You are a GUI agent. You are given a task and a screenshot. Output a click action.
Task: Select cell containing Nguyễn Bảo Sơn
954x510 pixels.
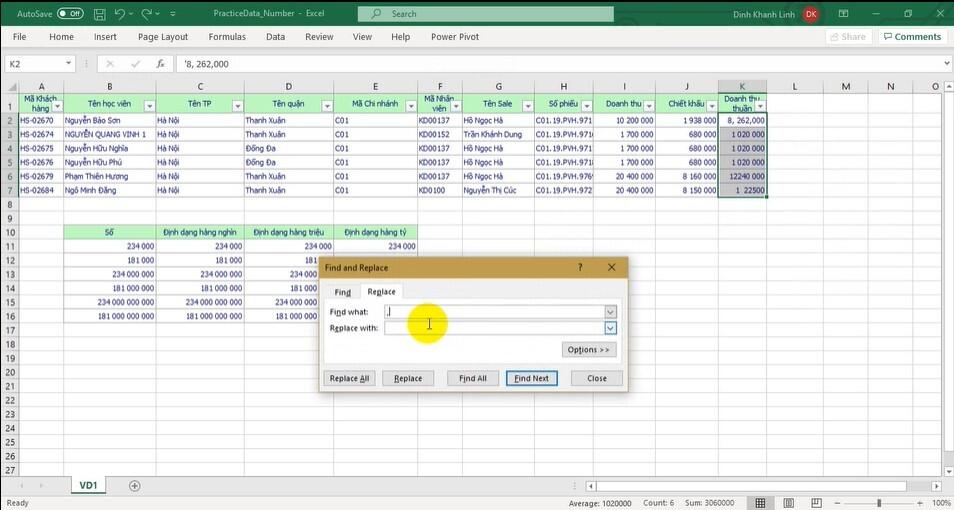coord(110,121)
